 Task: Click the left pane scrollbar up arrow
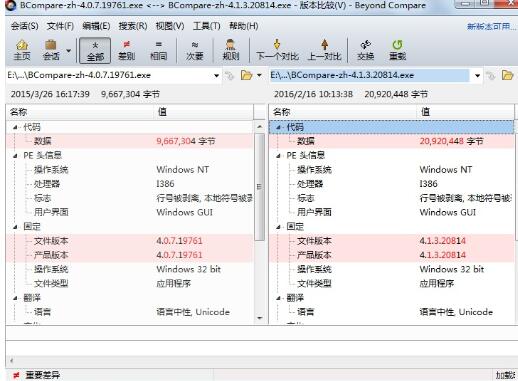click(260, 127)
